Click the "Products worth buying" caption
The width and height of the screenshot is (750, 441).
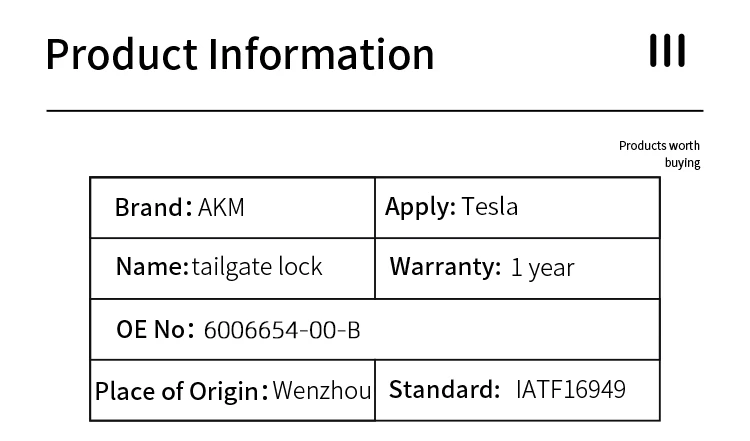point(660,154)
